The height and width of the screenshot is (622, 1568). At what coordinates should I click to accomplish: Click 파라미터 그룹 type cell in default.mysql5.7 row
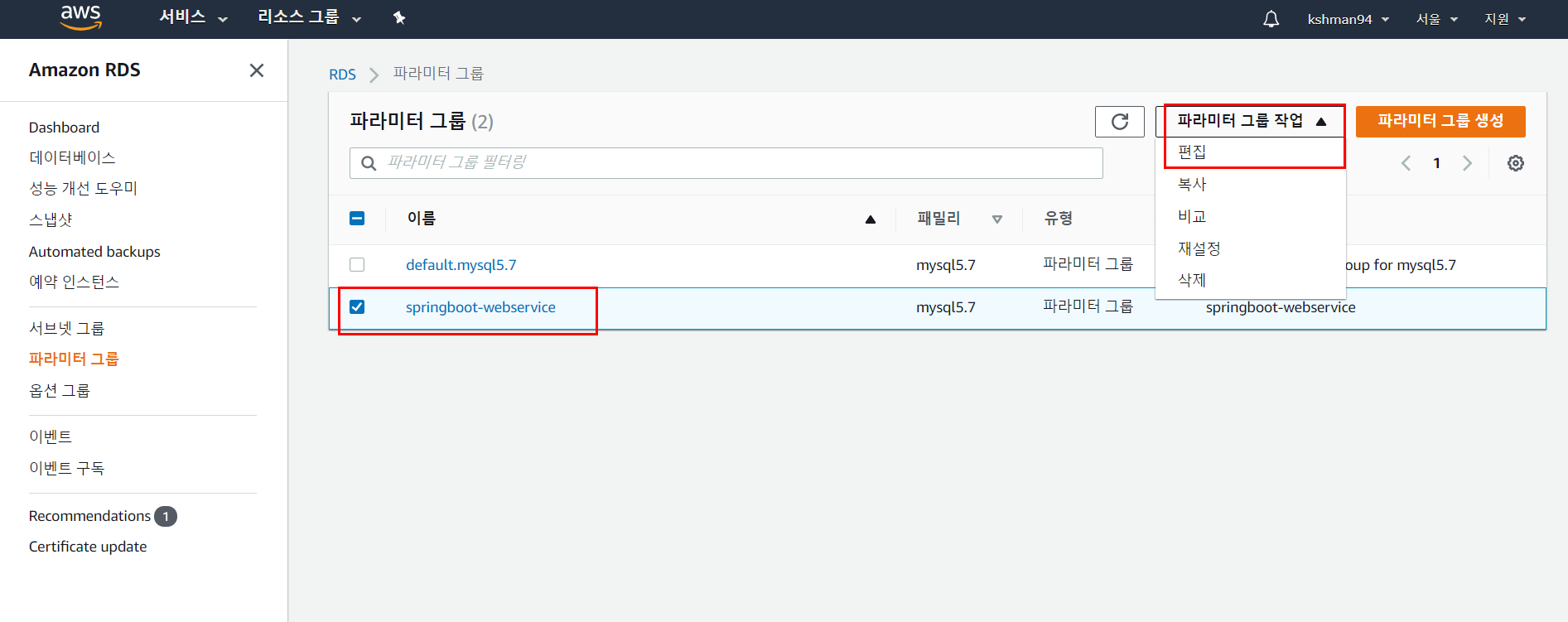click(1088, 264)
